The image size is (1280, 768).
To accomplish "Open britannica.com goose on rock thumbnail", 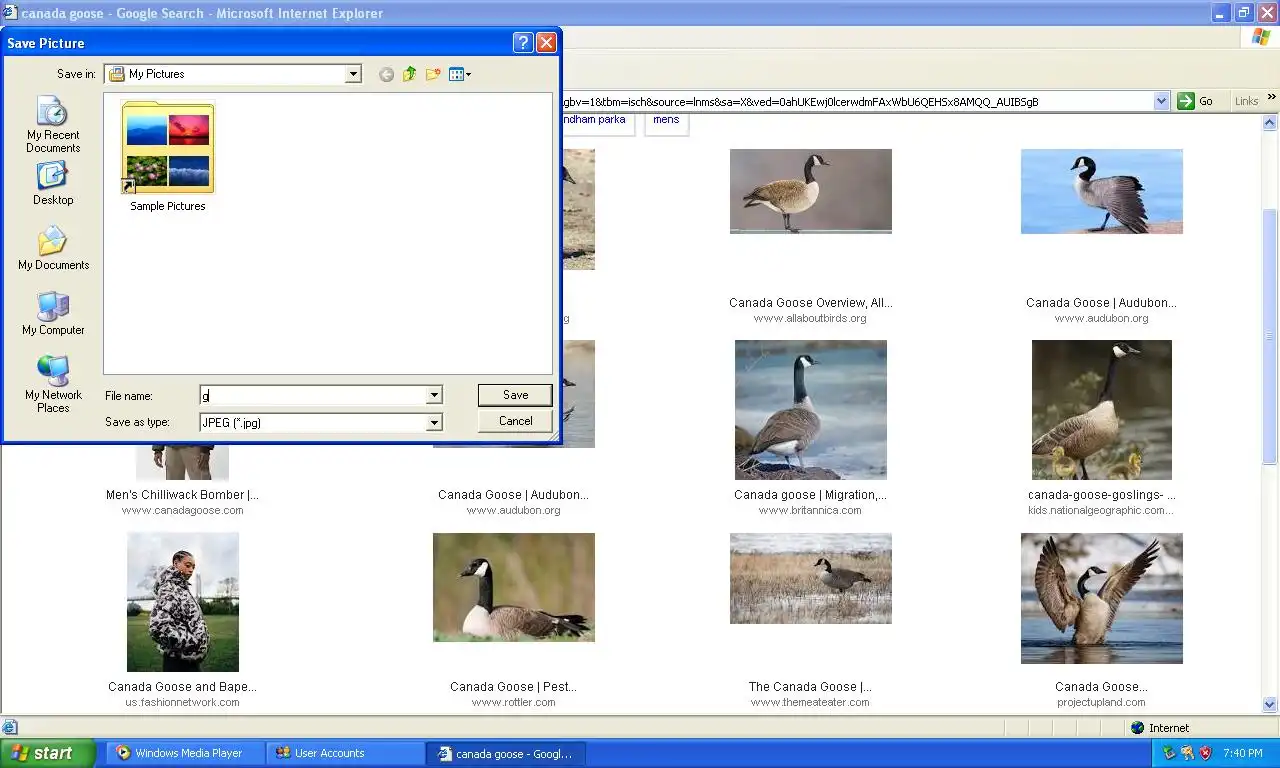I will tap(810, 410).
